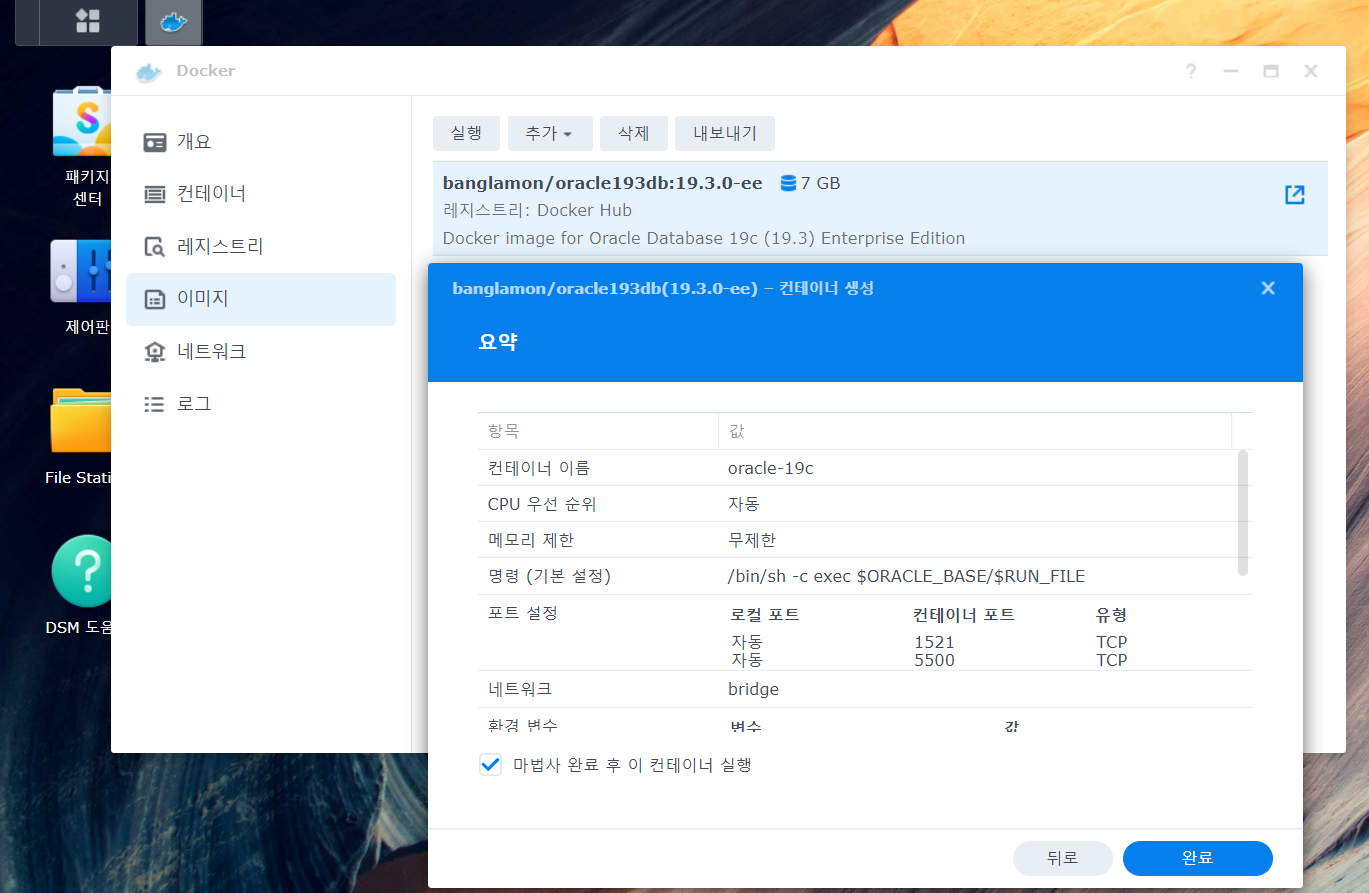Click the /bin/sh command value
1369x893 pixels.
[x=906, y=576]
